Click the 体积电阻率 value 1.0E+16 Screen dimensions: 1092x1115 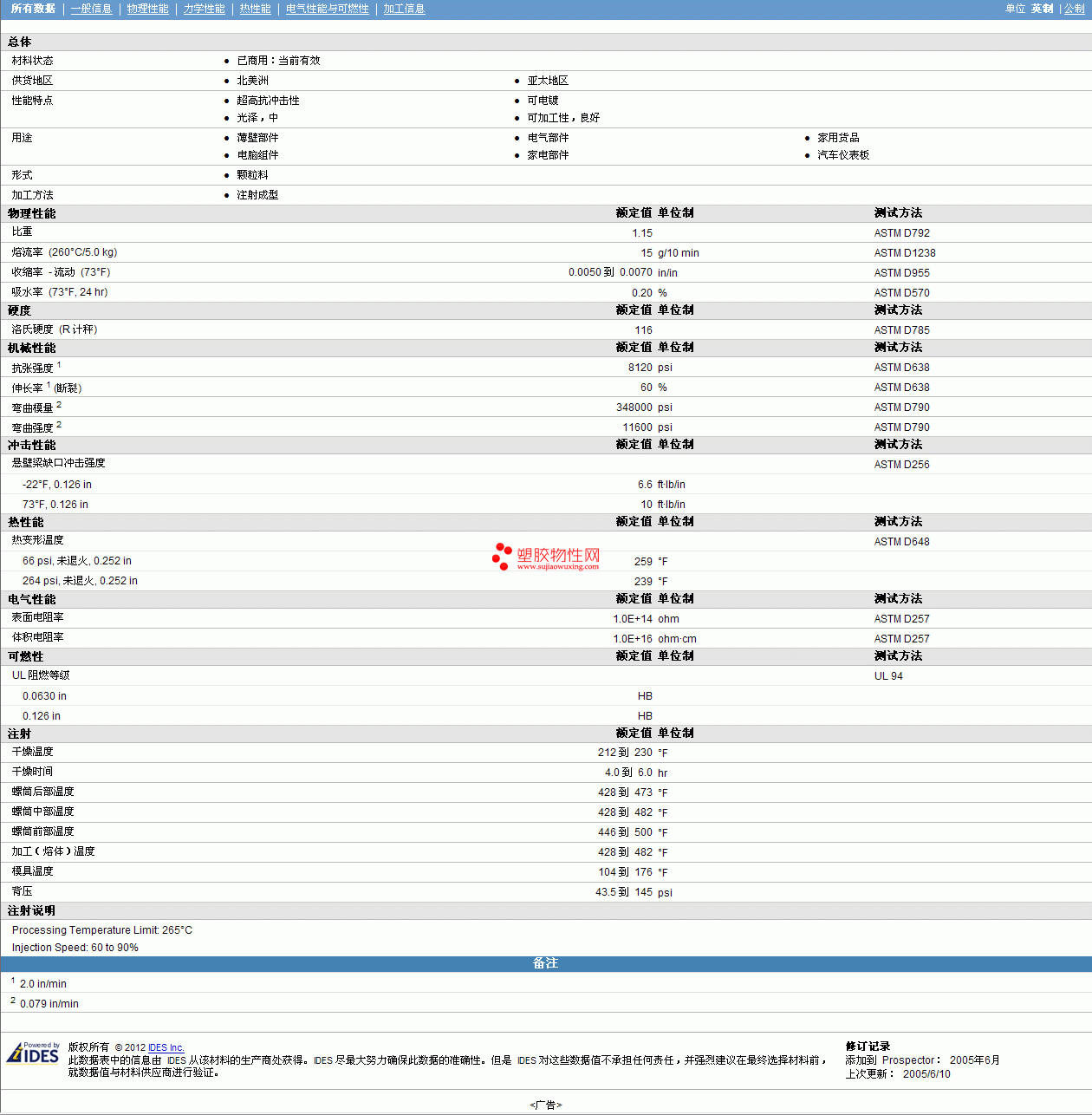pyautogui.click(x=633, y=639)
